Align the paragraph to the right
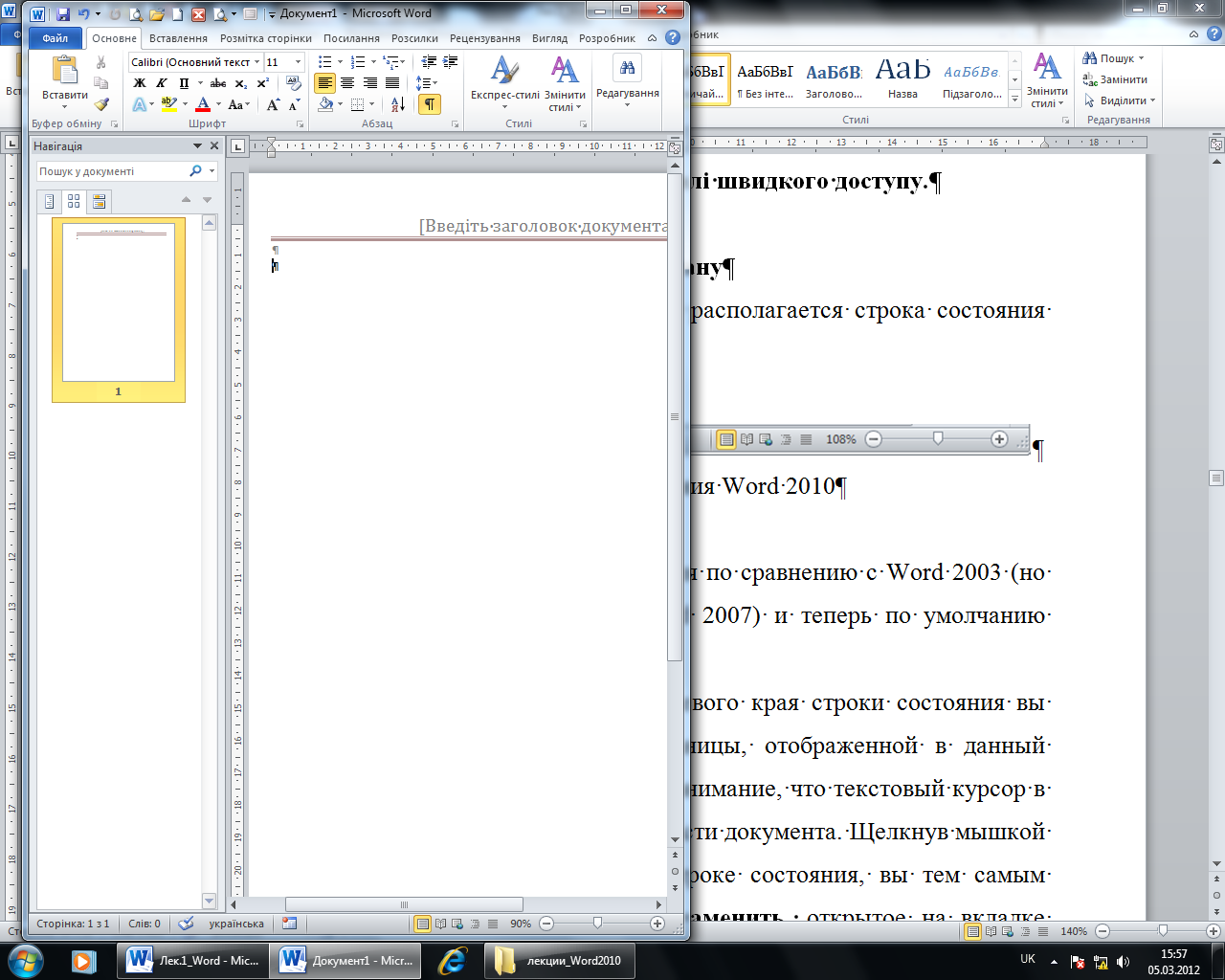Viewport: 1225px width, 980px height. pos(370,83)
